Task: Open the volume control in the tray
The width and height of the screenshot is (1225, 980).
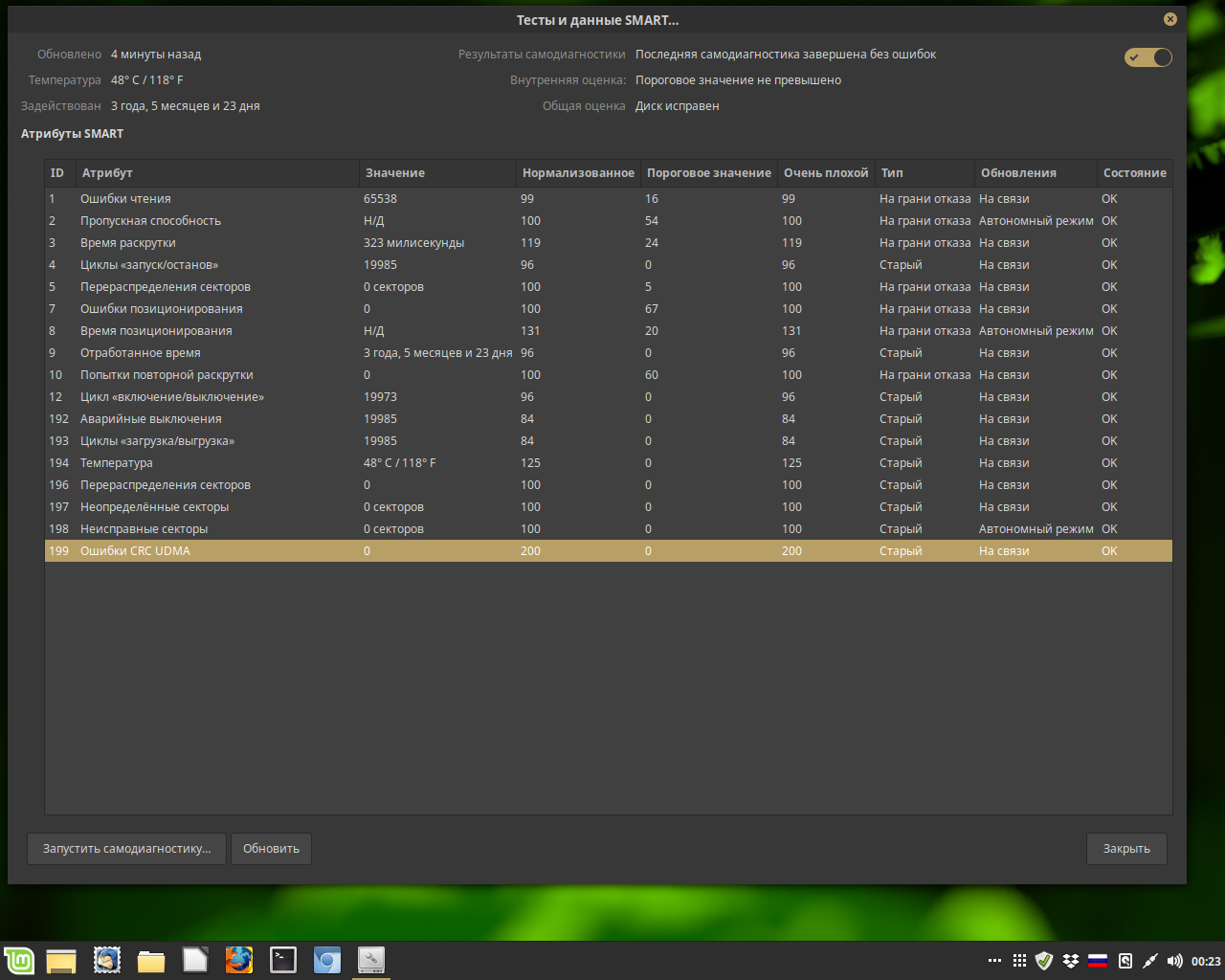Action: click(x=1174, y=961)
